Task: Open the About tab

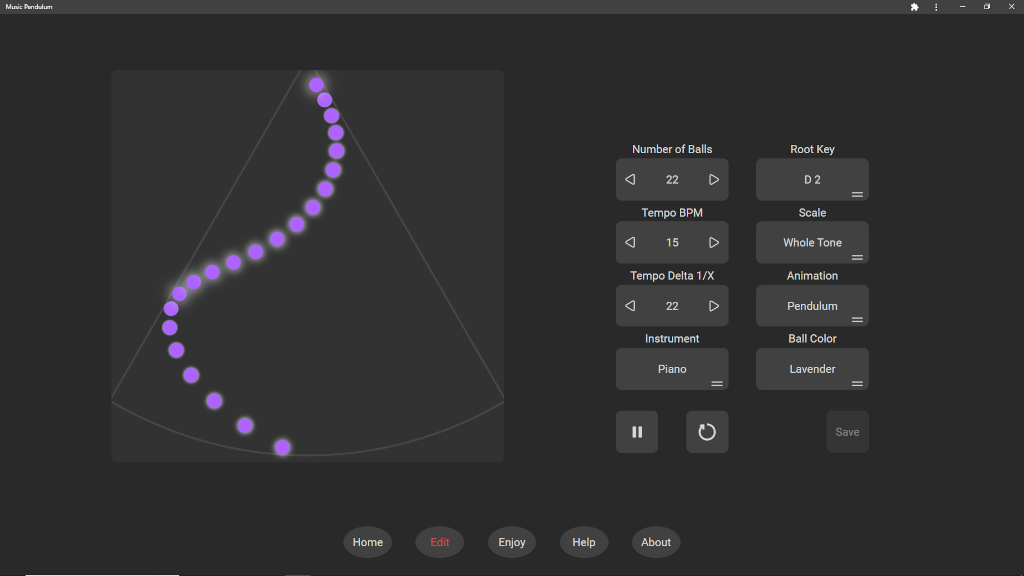Action: click(656, 542)
